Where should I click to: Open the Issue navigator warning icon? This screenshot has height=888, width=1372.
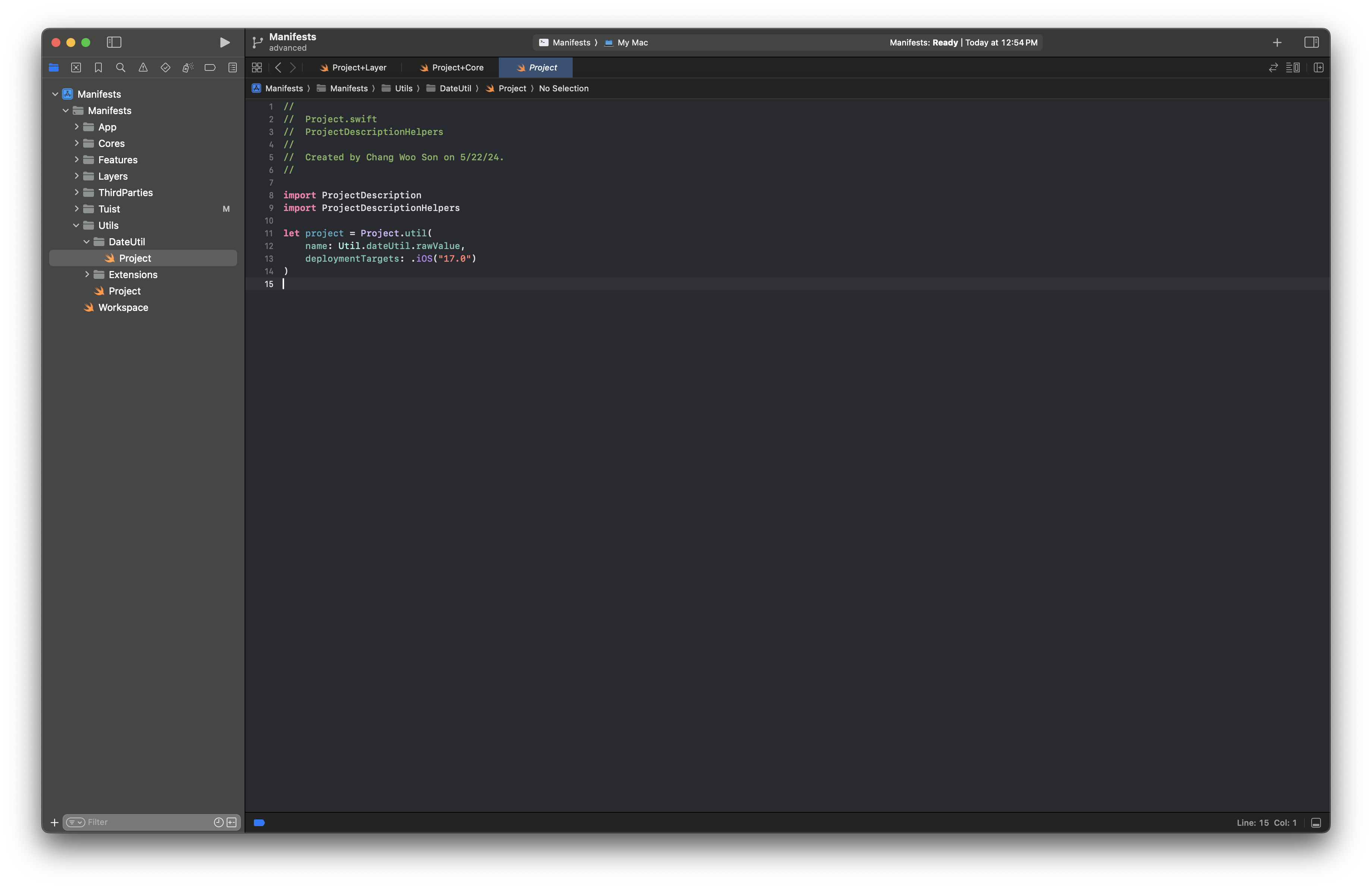(143, 67)
